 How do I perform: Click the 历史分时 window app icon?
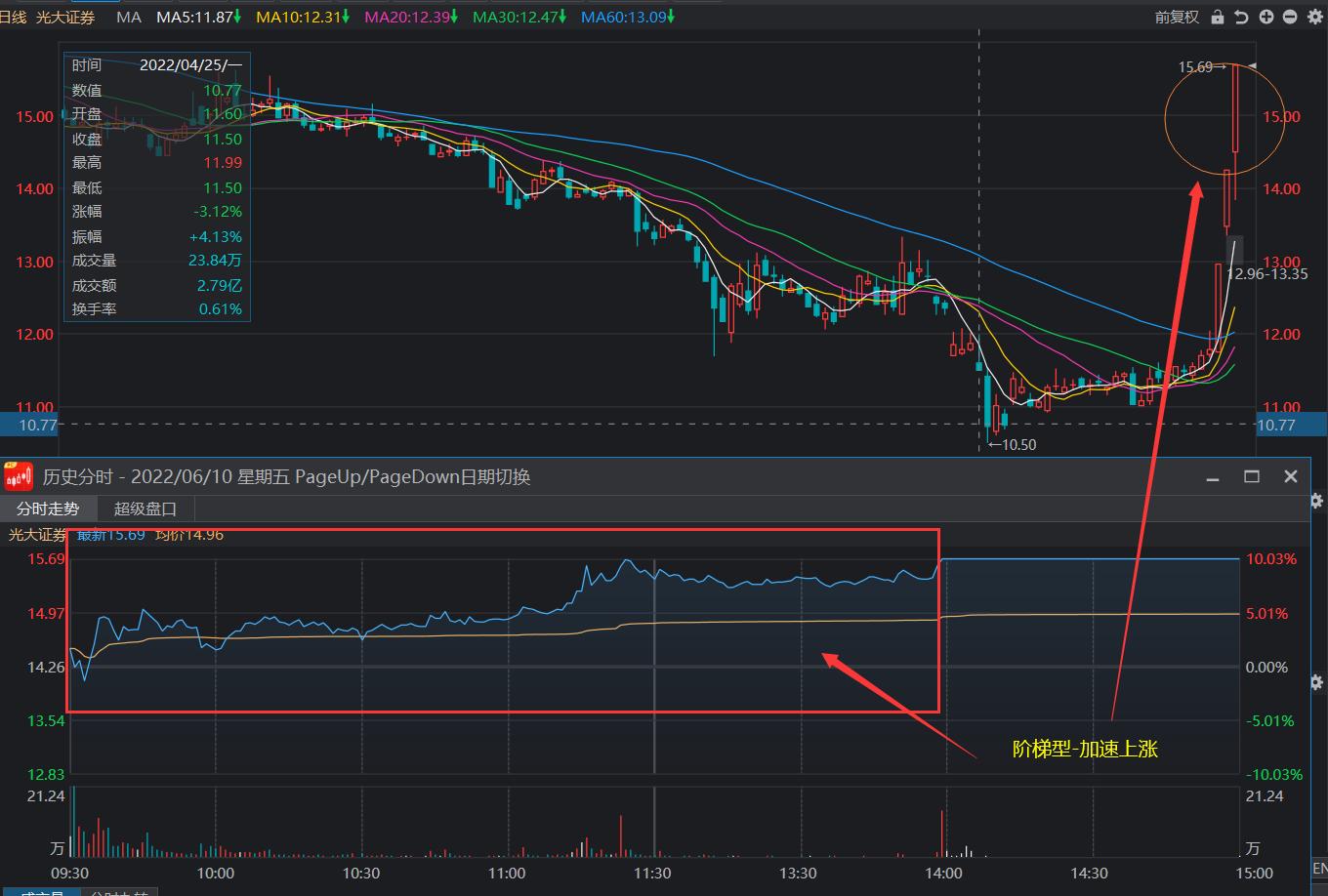click(19, 476)
